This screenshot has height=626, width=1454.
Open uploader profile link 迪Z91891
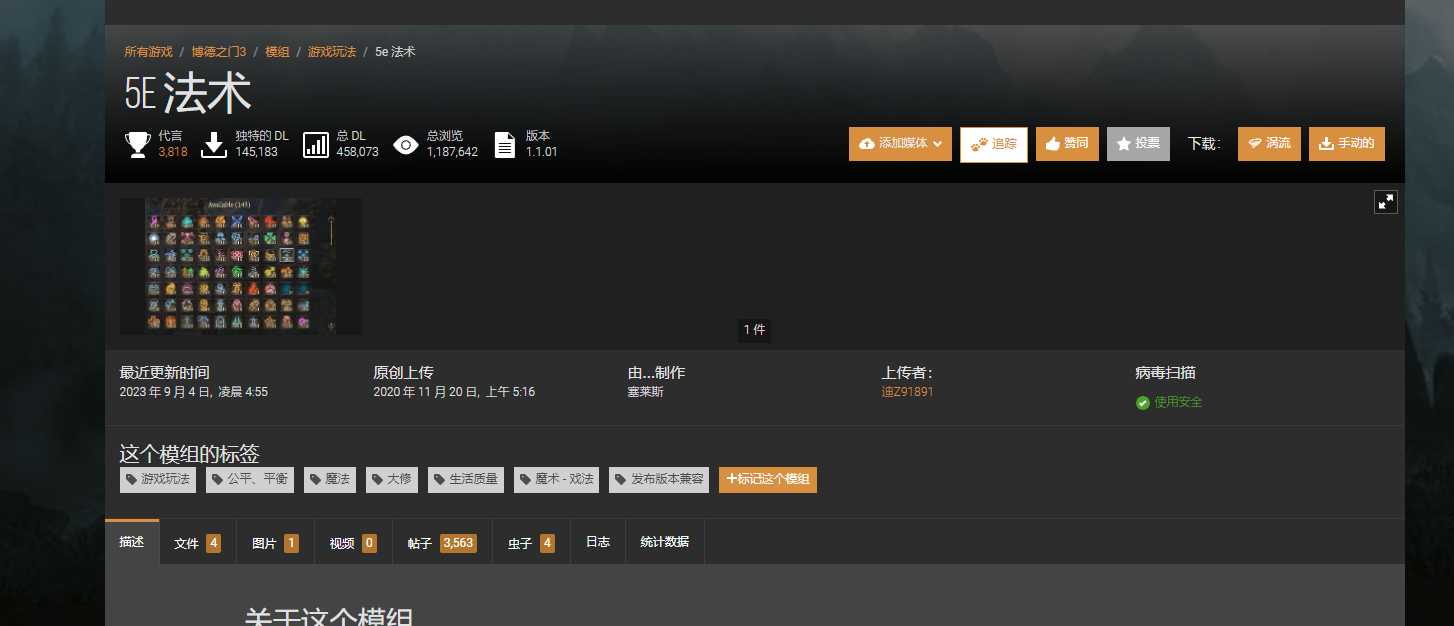pyautogui.click(x=907, y=392)
